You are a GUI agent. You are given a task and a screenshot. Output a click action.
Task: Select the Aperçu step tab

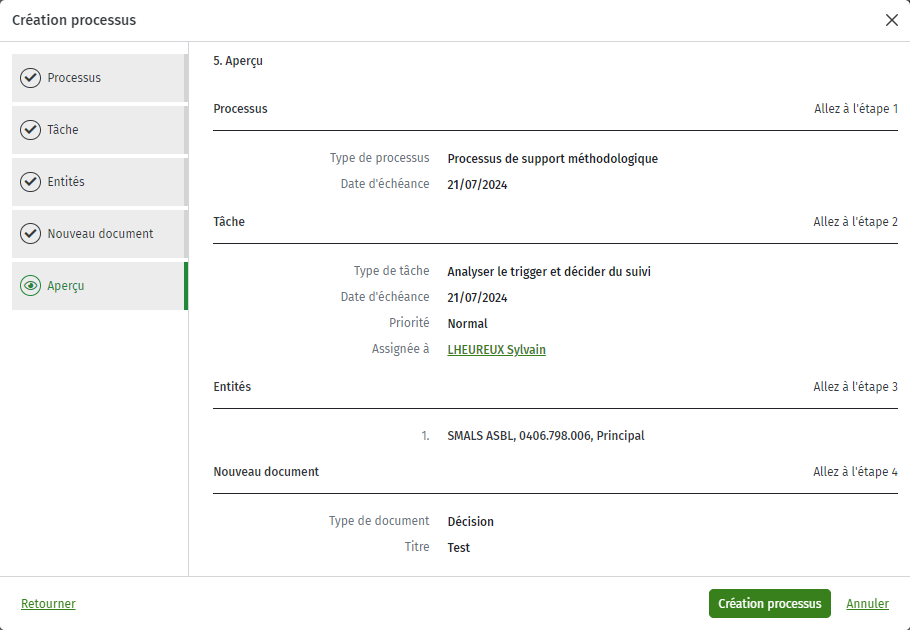[100, 286]
